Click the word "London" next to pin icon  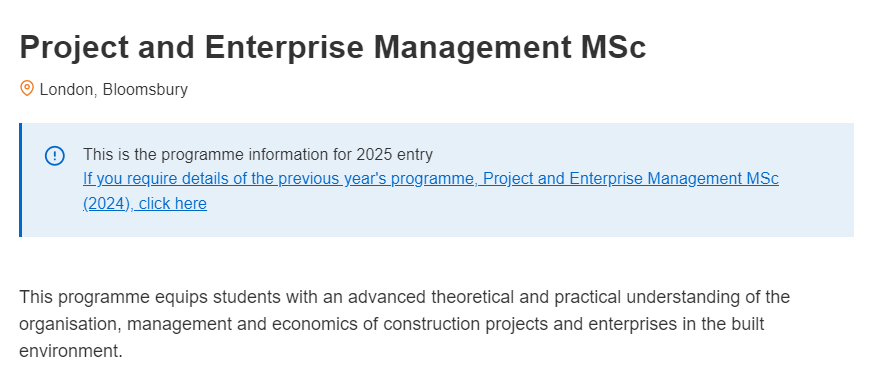coord(66,89)
